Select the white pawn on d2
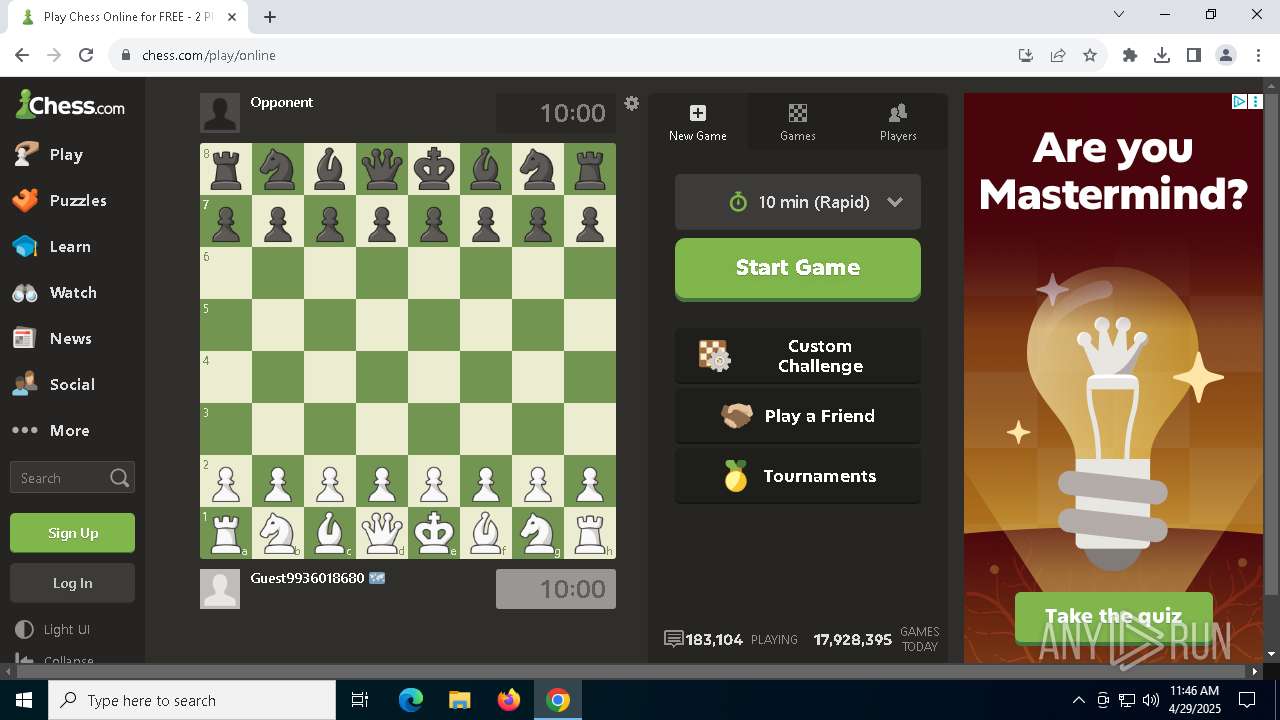Viewport: 1280px width, 720px height. click(382, 481)
